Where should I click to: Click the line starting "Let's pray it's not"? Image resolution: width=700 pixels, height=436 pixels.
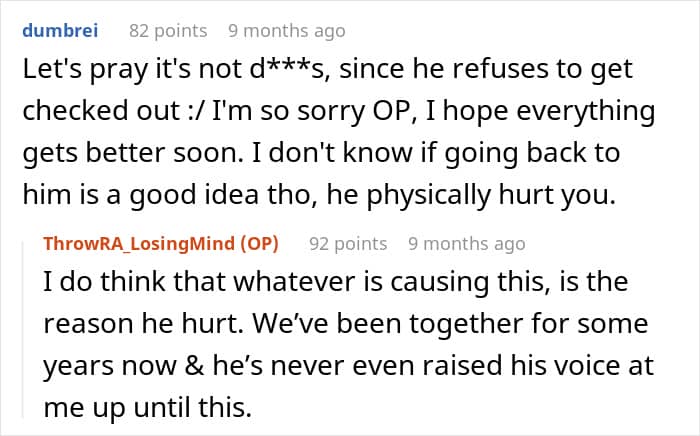click(327, 69)
